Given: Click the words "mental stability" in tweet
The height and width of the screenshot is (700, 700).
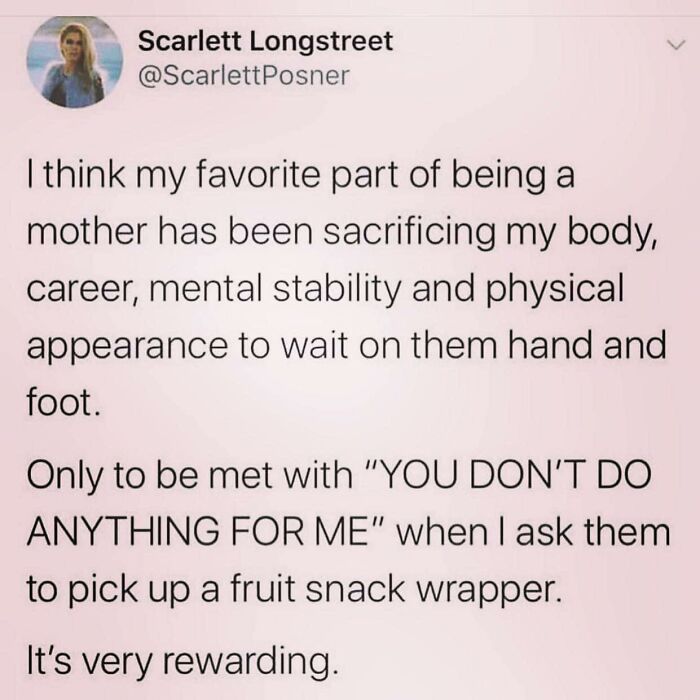Looking at the screenshot, I should click(x=276, y=289).
